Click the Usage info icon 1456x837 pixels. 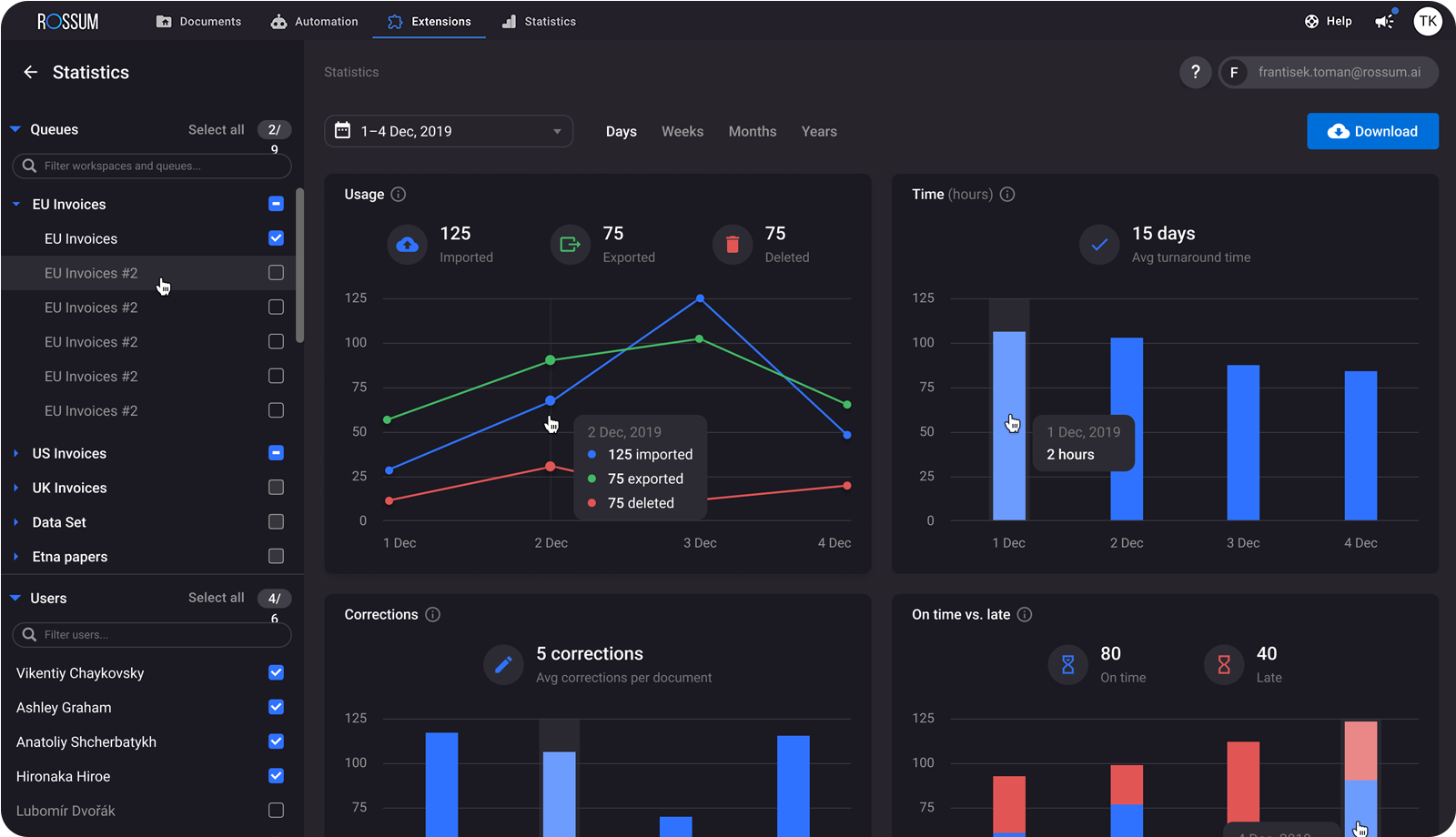pos(399,194)
